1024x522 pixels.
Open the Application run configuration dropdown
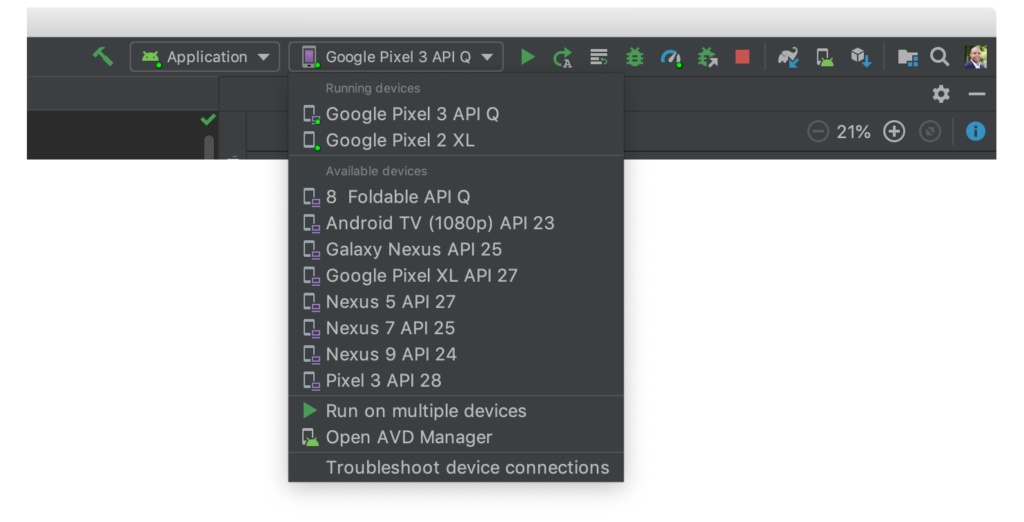[205, 57]
